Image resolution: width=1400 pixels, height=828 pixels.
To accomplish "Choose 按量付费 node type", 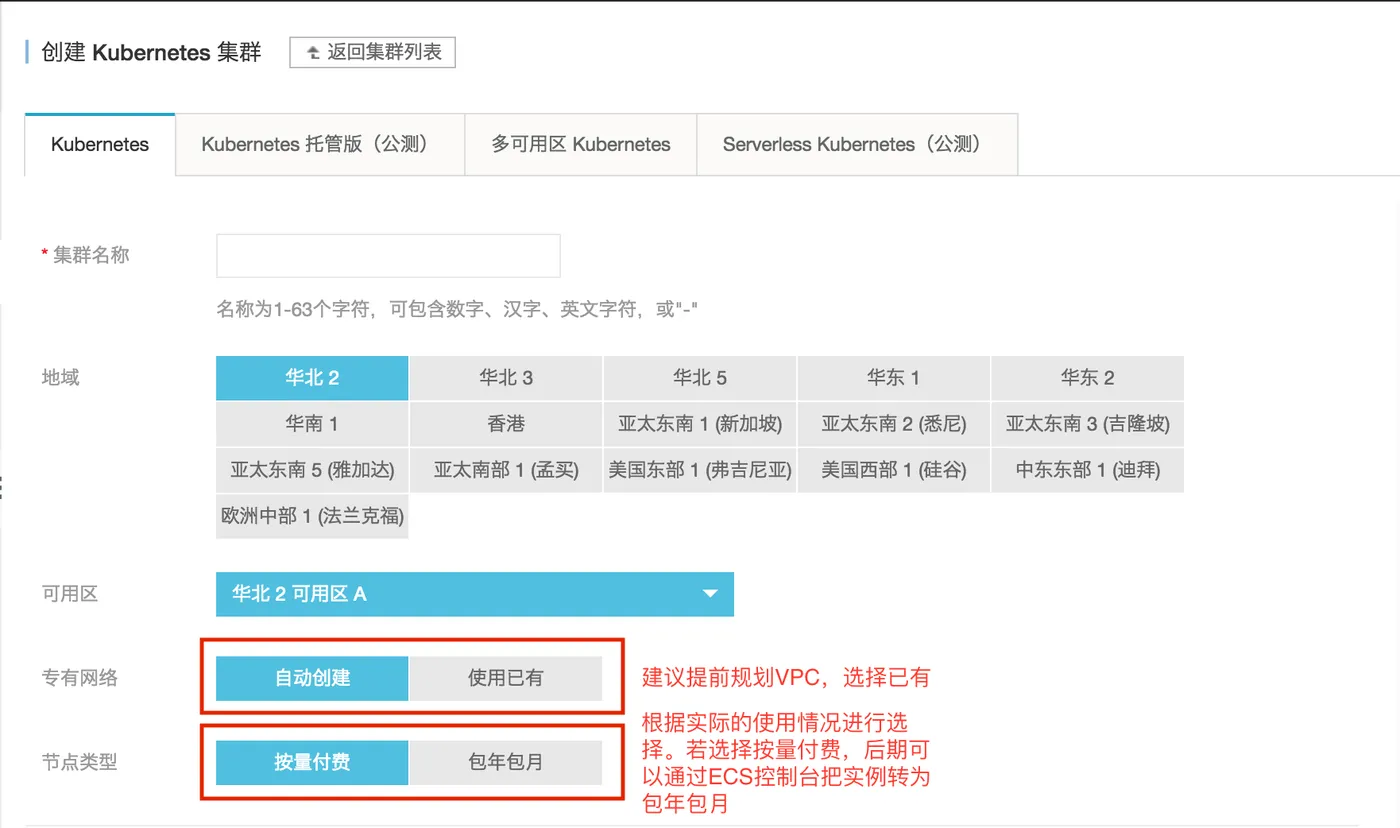I will click(x=312, y=762).
